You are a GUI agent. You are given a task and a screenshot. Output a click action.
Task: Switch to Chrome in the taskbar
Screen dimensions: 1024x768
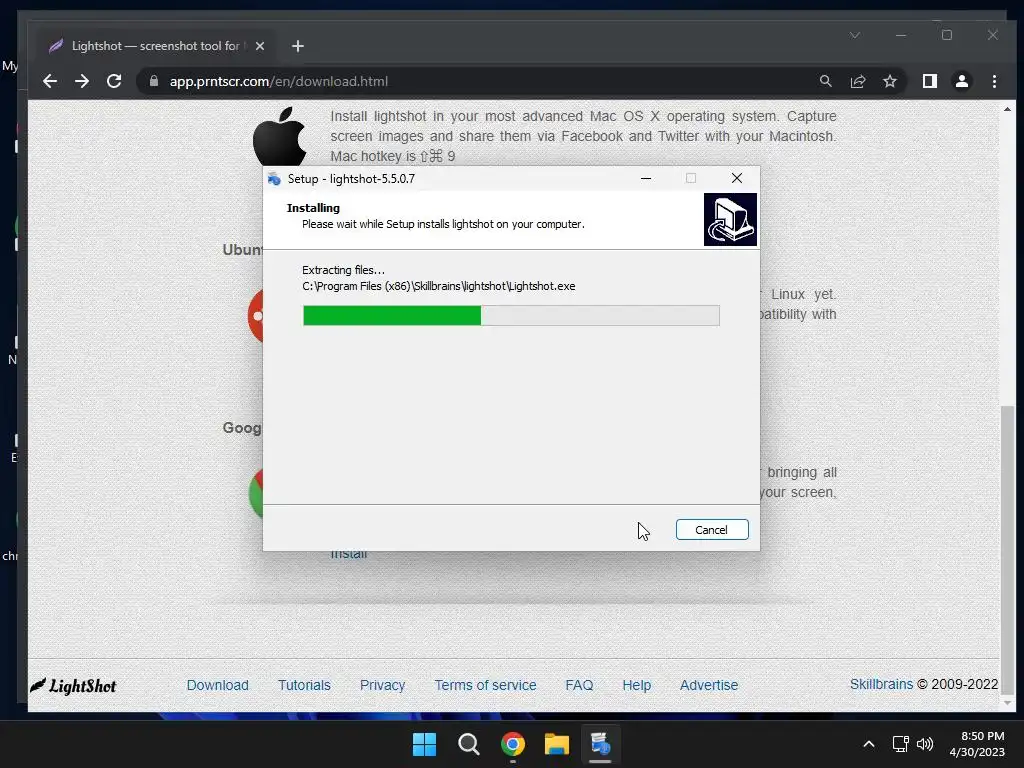(513, 744)
